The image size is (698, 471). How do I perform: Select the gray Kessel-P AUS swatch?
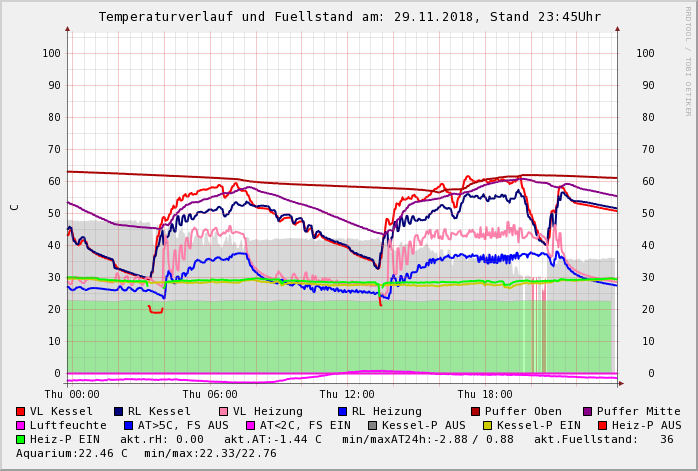point(371,425)
